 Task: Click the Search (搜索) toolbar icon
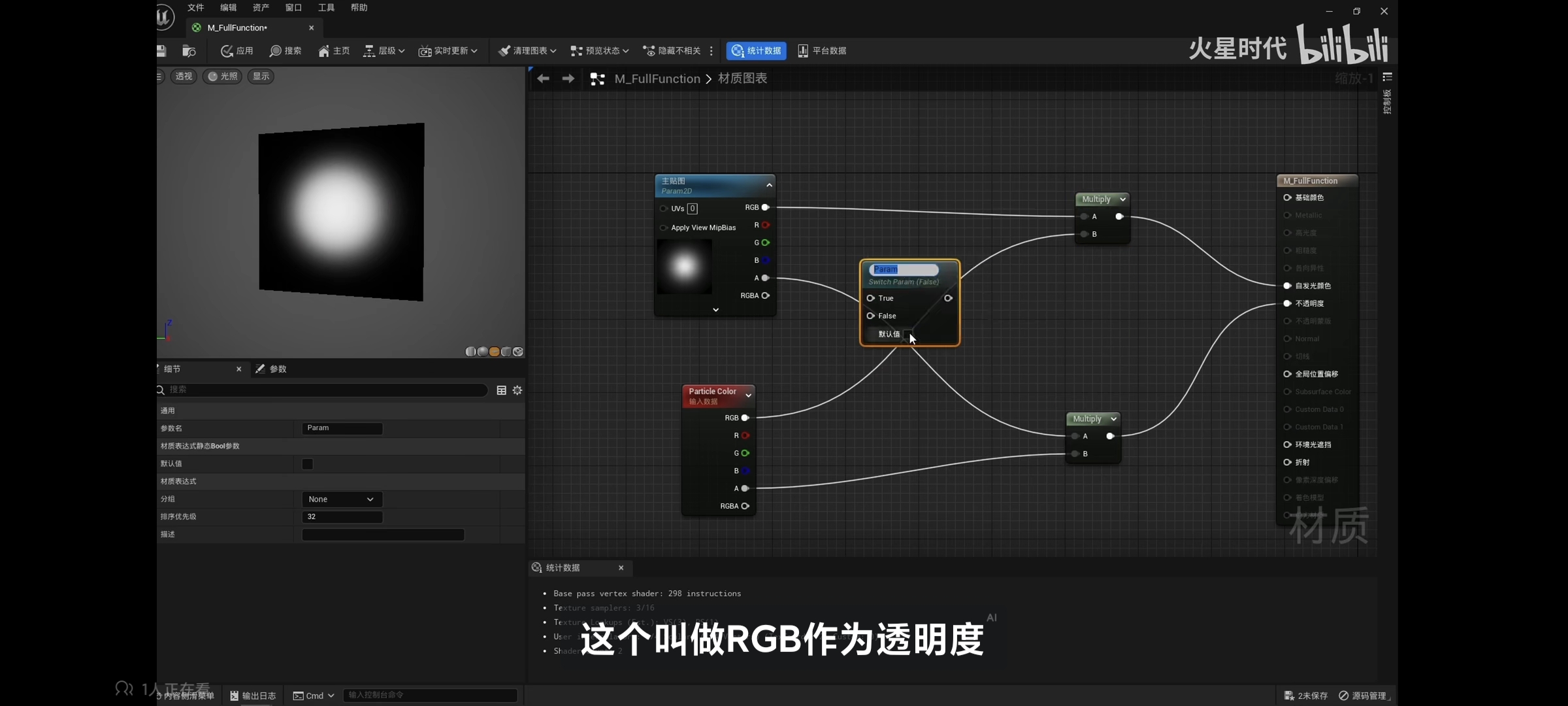(x=276, y=51)
